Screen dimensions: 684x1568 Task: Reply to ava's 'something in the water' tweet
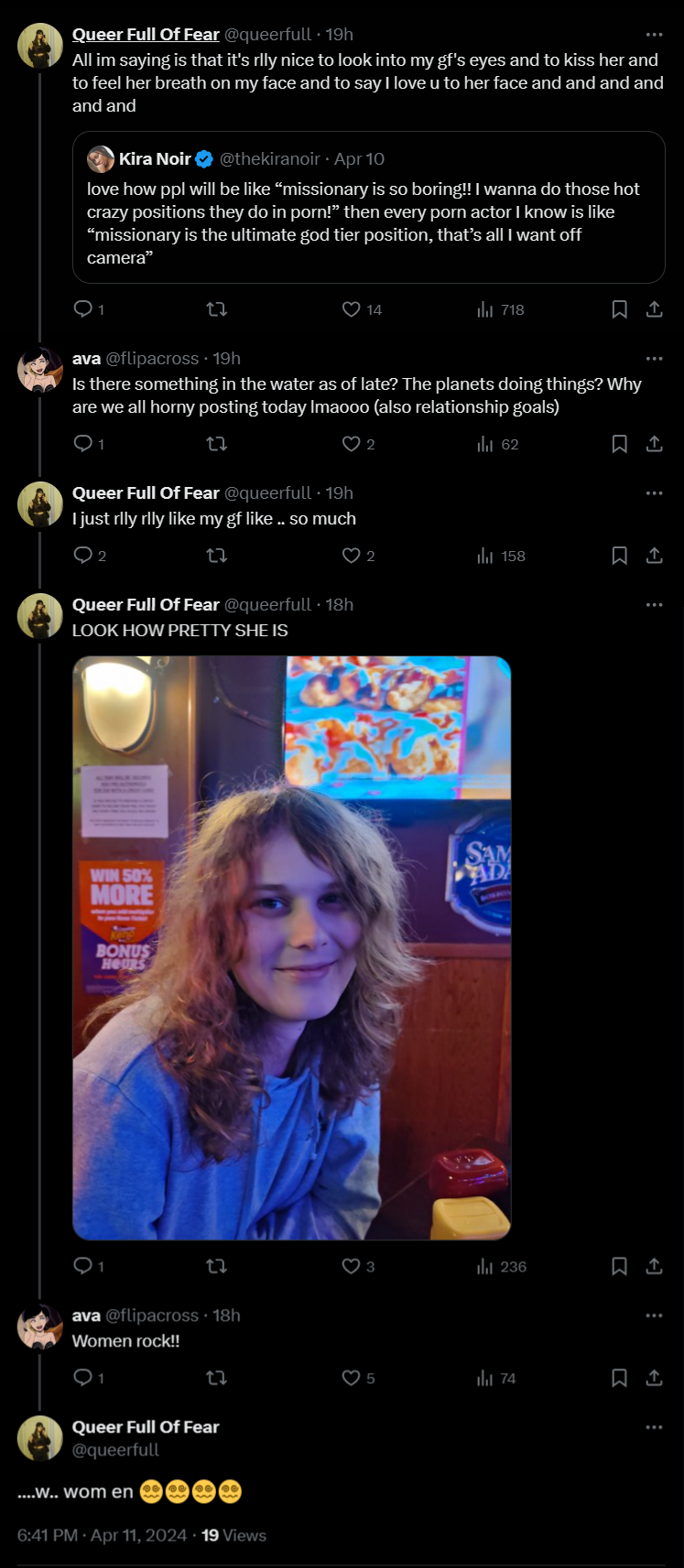89,444
